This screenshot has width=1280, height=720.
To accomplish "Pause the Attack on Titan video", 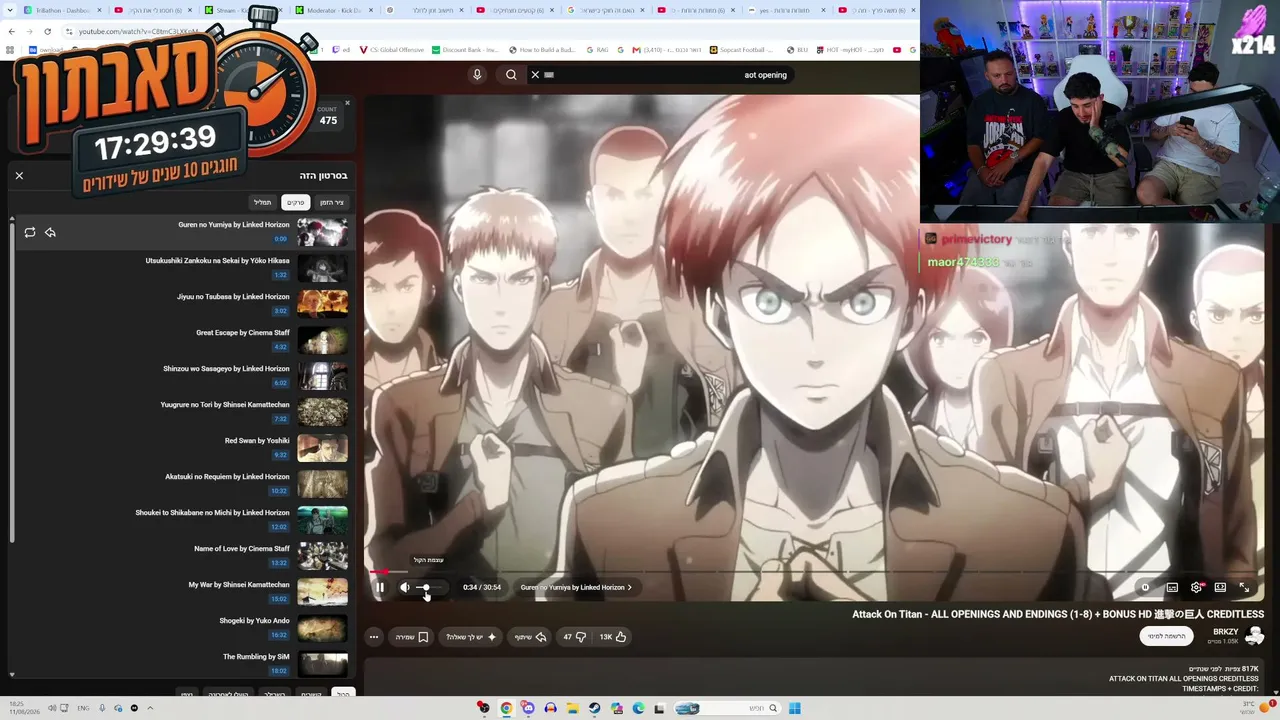I will (379, 587).
